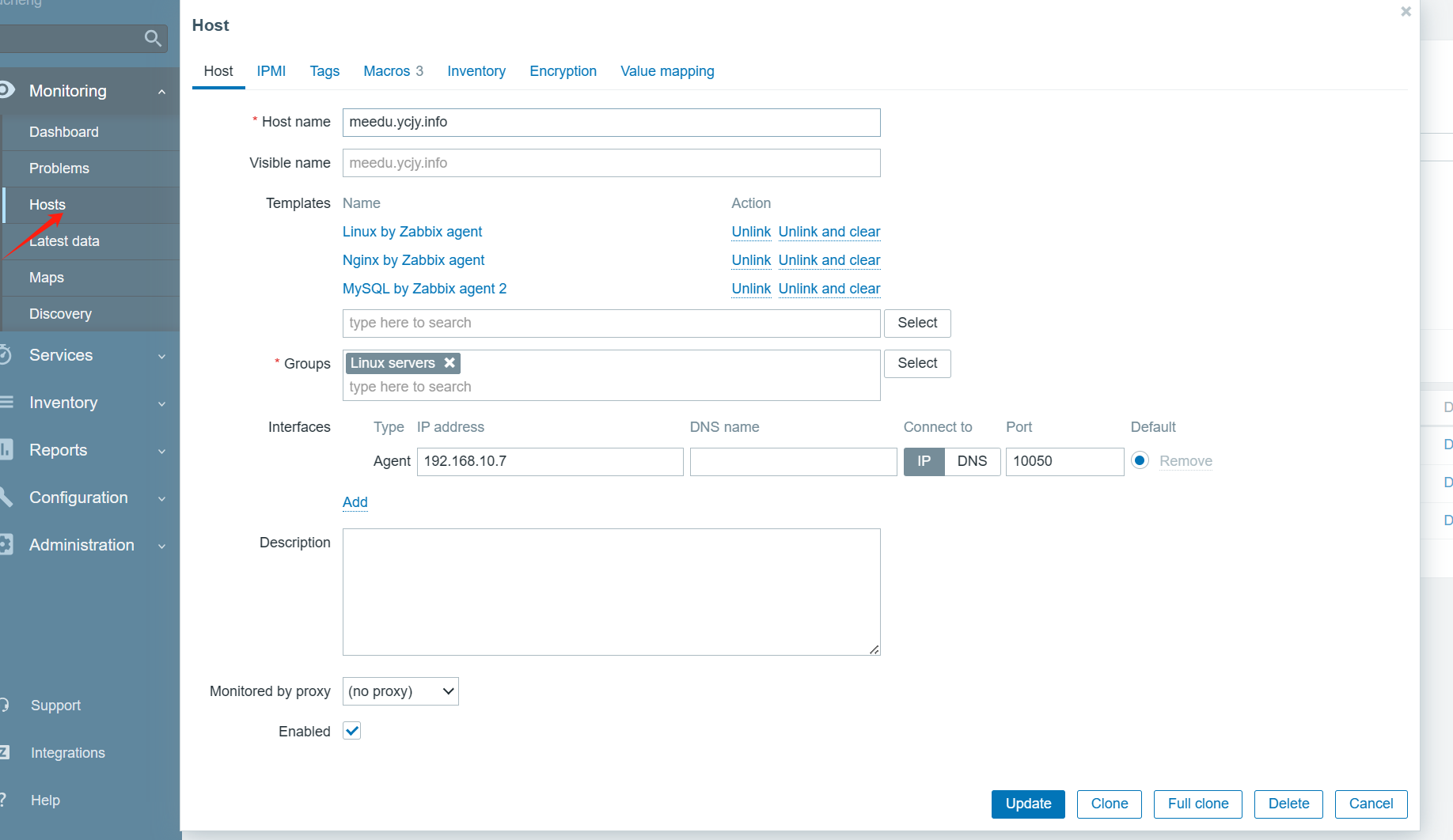Open Maps in sidebar

point(47,278)
